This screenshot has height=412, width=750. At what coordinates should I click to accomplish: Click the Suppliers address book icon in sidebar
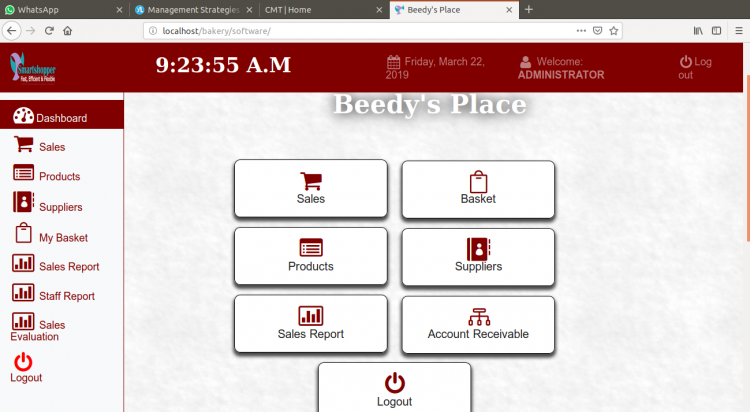click(23, 202)
